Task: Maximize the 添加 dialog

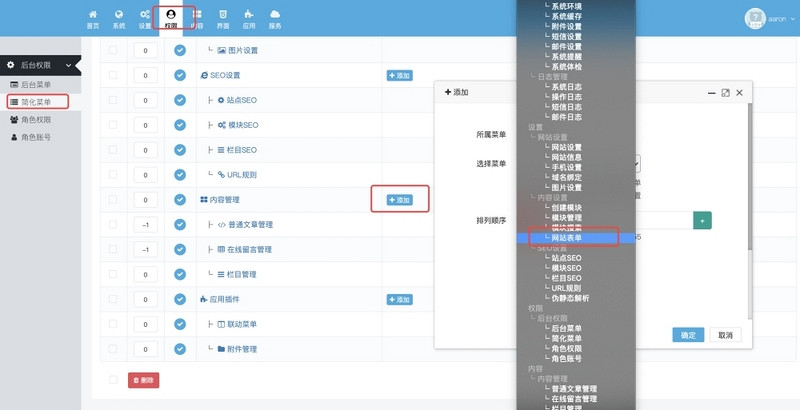Action: 726,93
